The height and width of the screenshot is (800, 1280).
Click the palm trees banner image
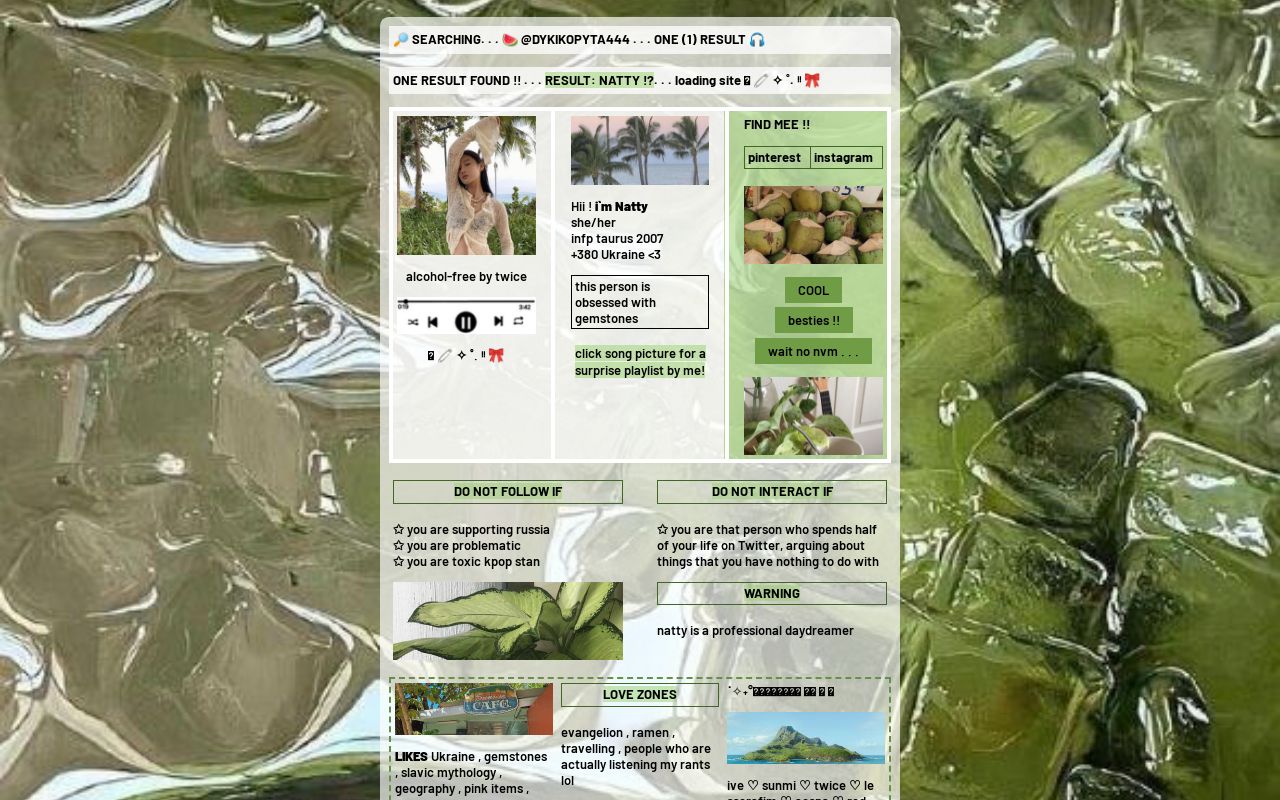[640, 151]
